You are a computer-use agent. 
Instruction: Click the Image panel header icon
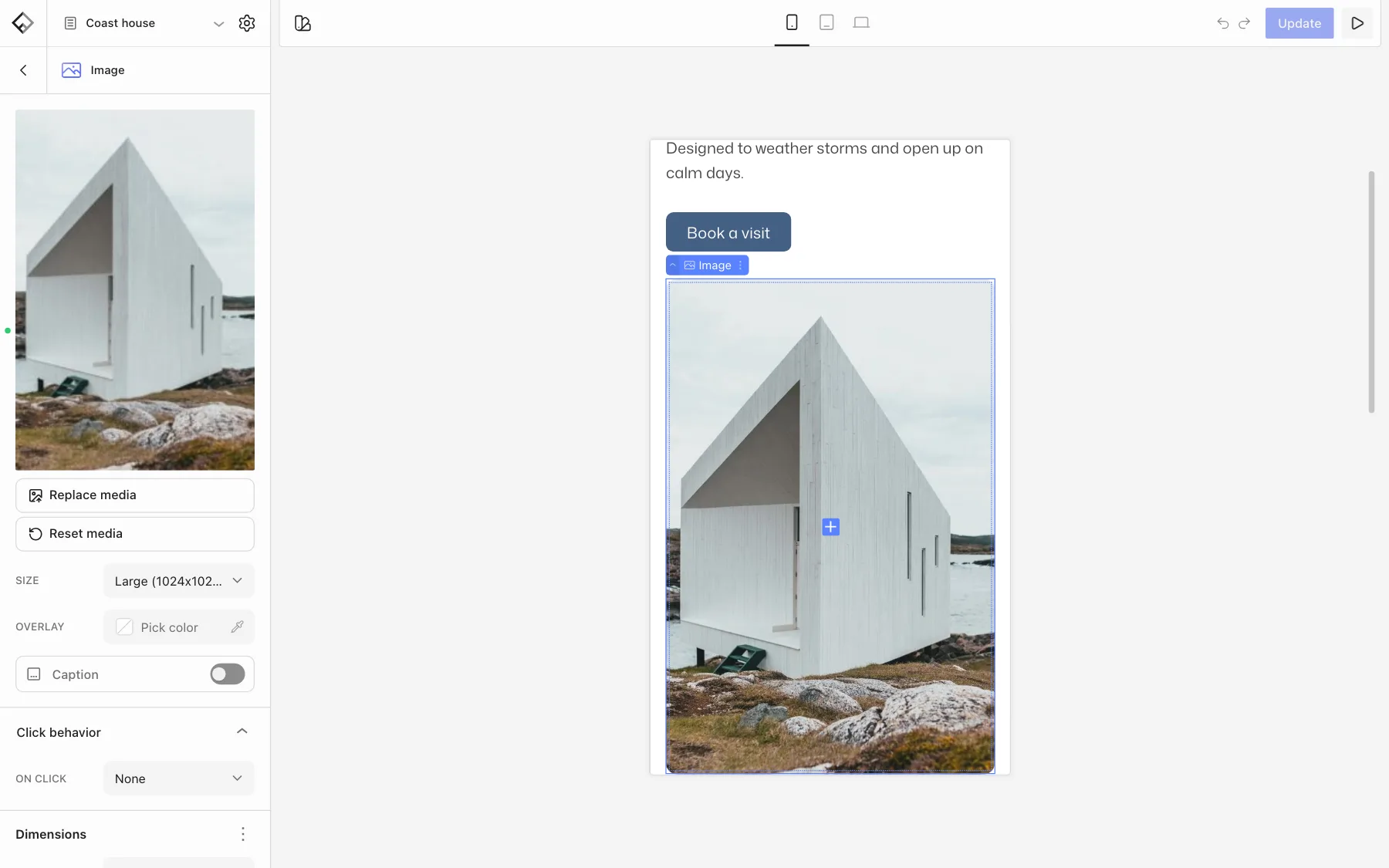pyautogui.click(x=71, y=70)
